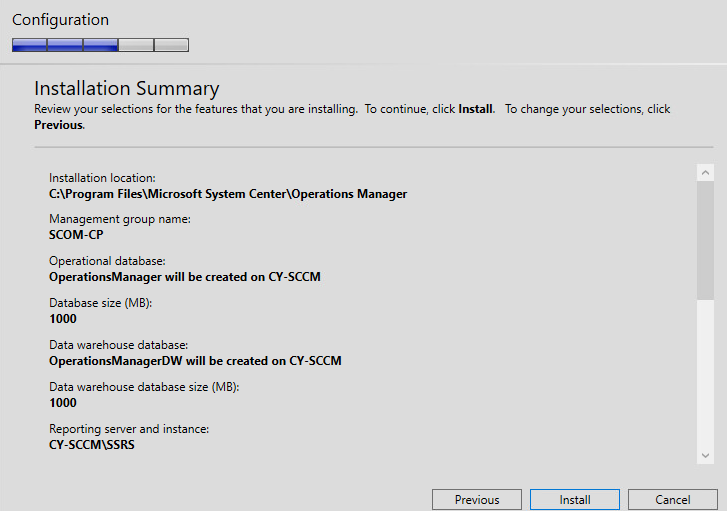Click the Configuration title text
Viewport: 727px width, 511px height.
point(60,19)
